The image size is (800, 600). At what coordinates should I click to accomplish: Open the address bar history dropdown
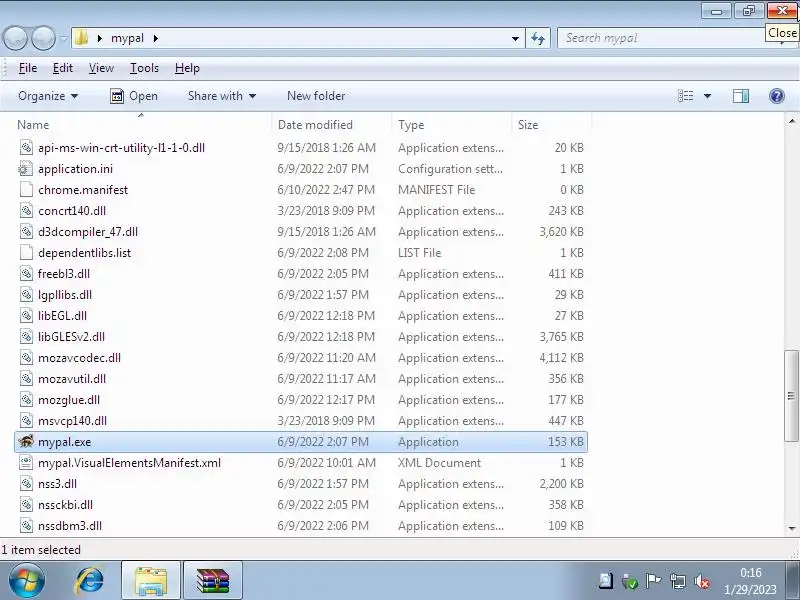tap(515, 38)
